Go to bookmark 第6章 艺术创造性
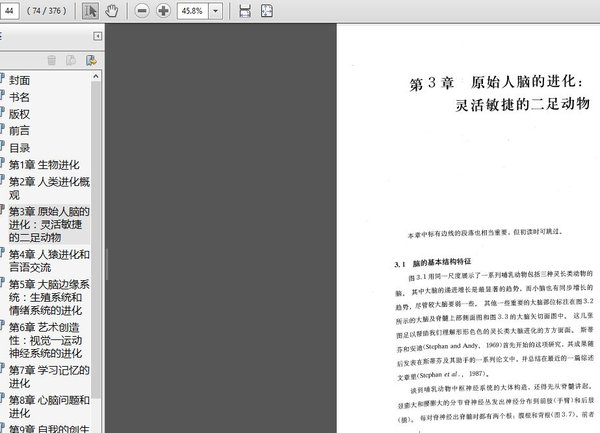Screen dimensions: 600x433 46,340
